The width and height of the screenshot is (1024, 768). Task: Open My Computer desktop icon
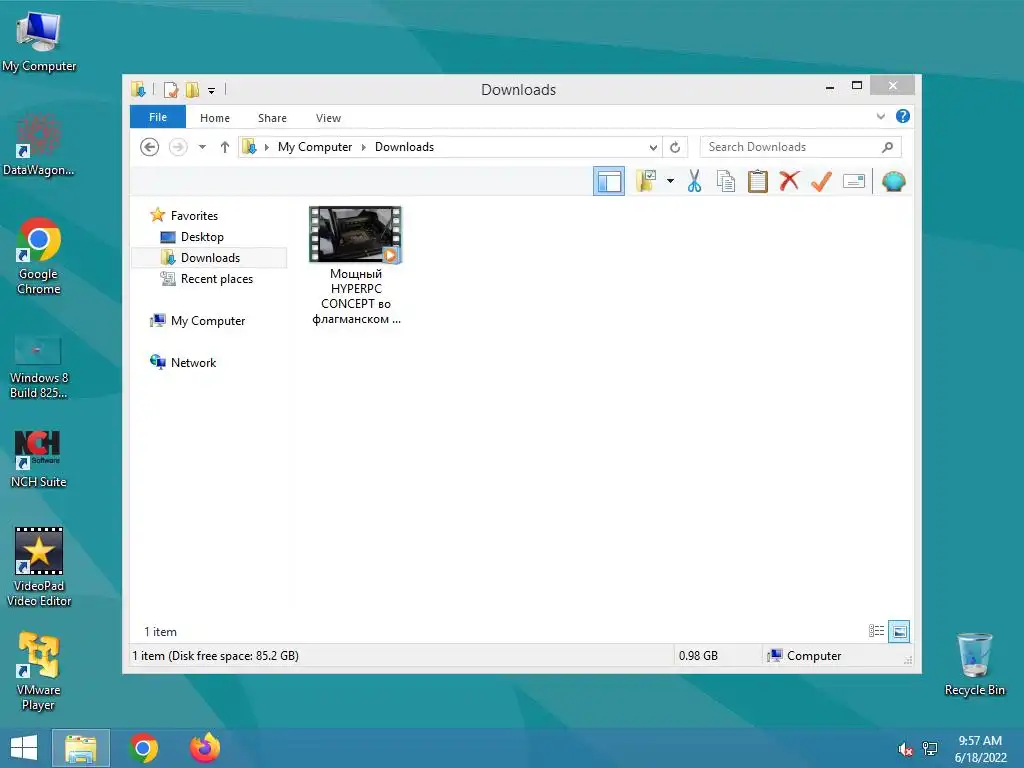[x=39, y=42]
